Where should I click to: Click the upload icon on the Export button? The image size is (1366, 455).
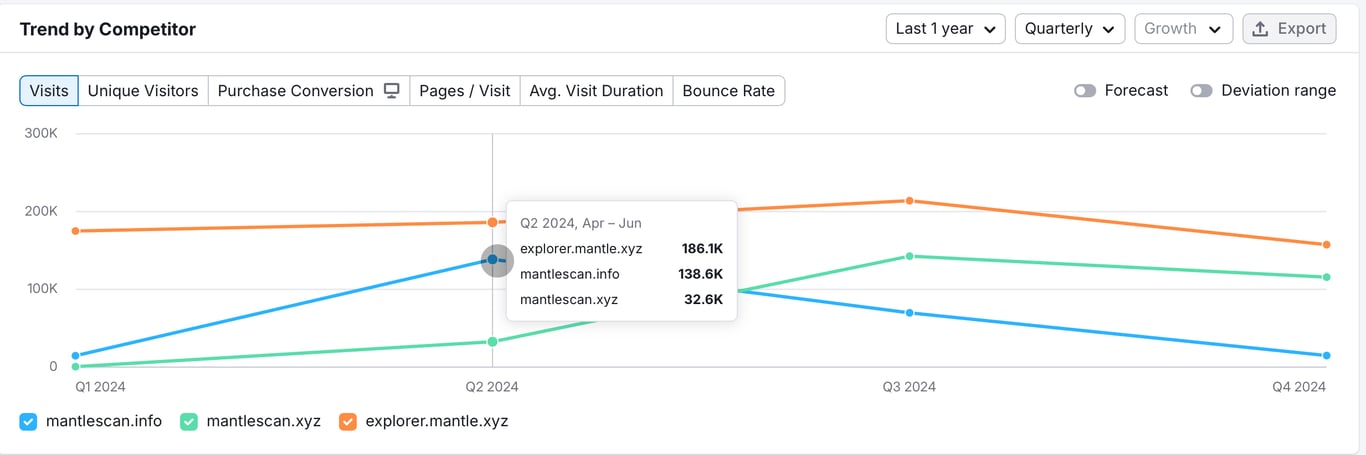click(1261, 29)
